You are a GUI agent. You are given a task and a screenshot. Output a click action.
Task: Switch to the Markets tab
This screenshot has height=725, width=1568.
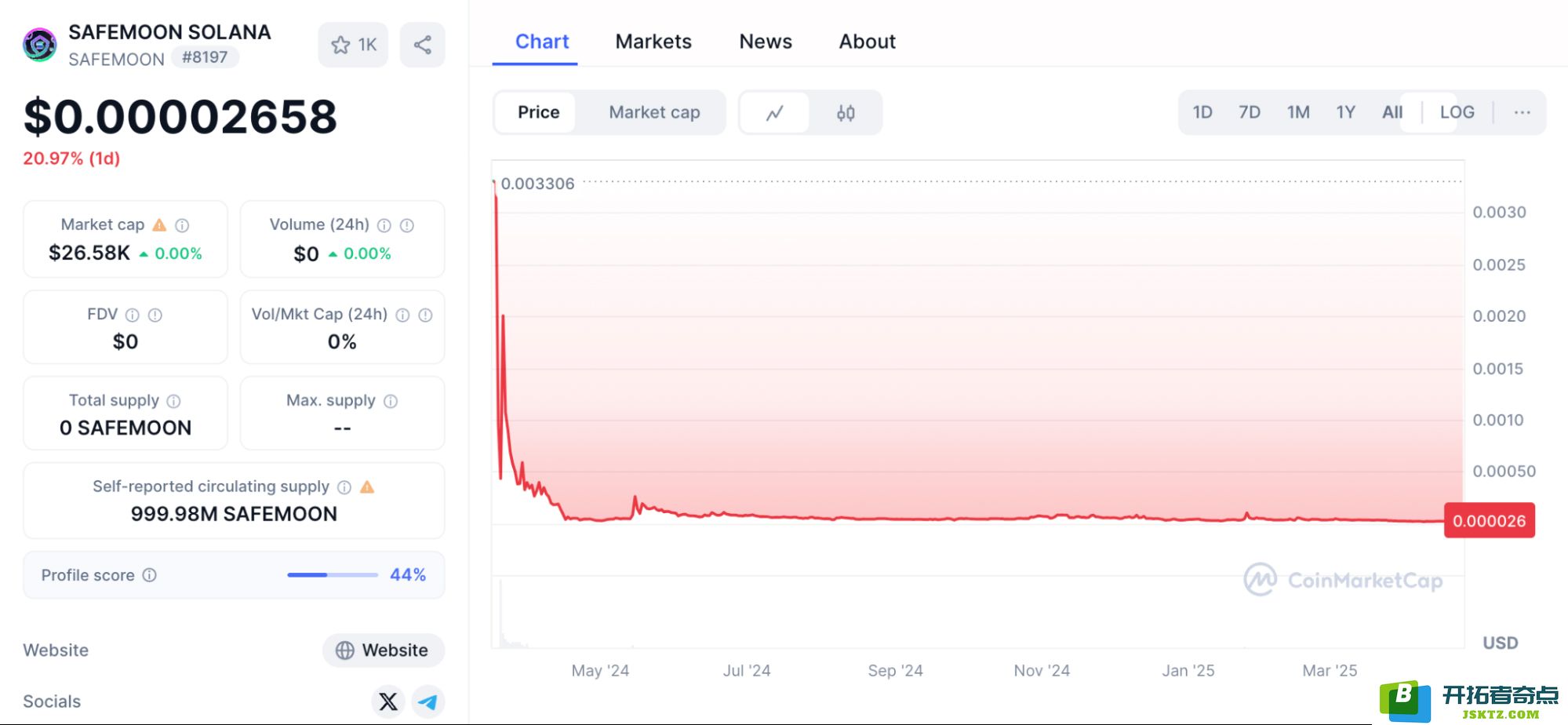[x=653, y=42]
